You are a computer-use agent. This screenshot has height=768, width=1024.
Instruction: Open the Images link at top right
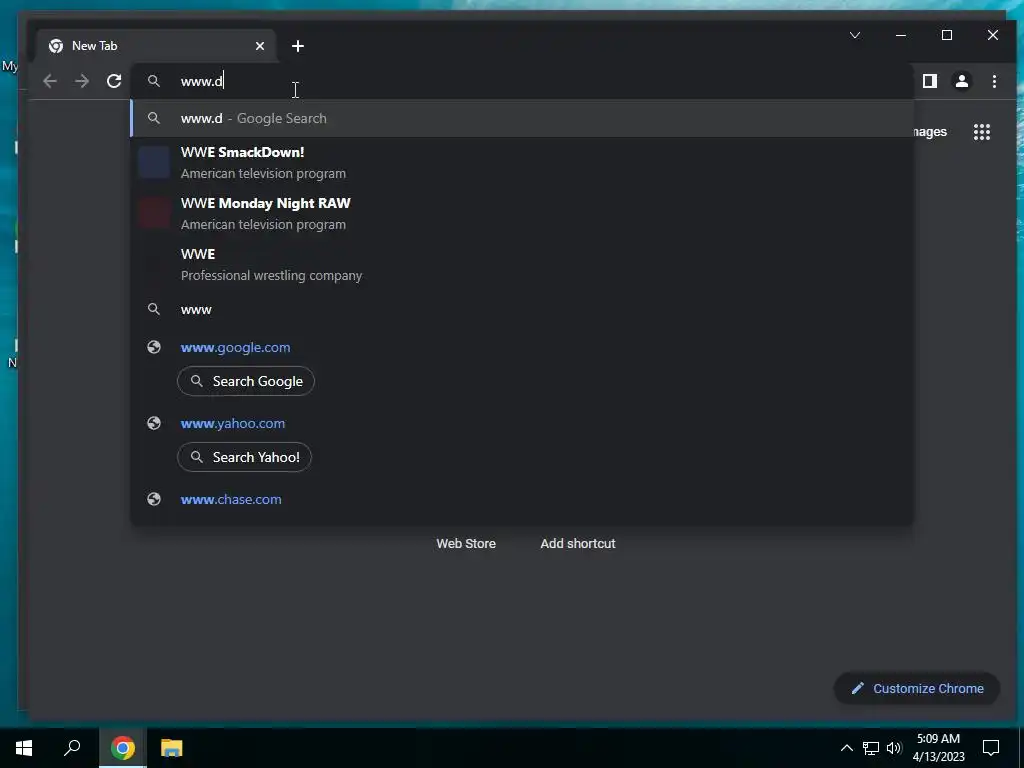click(x=930, y=132)
